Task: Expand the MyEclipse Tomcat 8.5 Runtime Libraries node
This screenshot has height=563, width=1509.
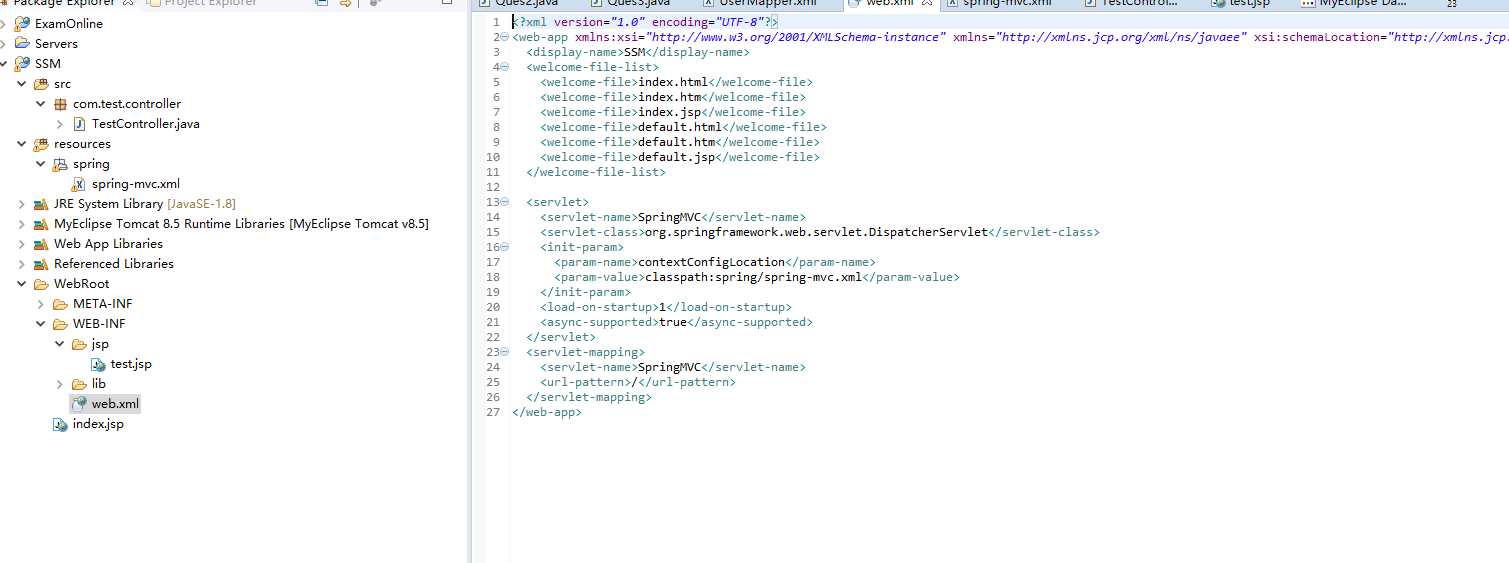Action: (x=22, y=223)
